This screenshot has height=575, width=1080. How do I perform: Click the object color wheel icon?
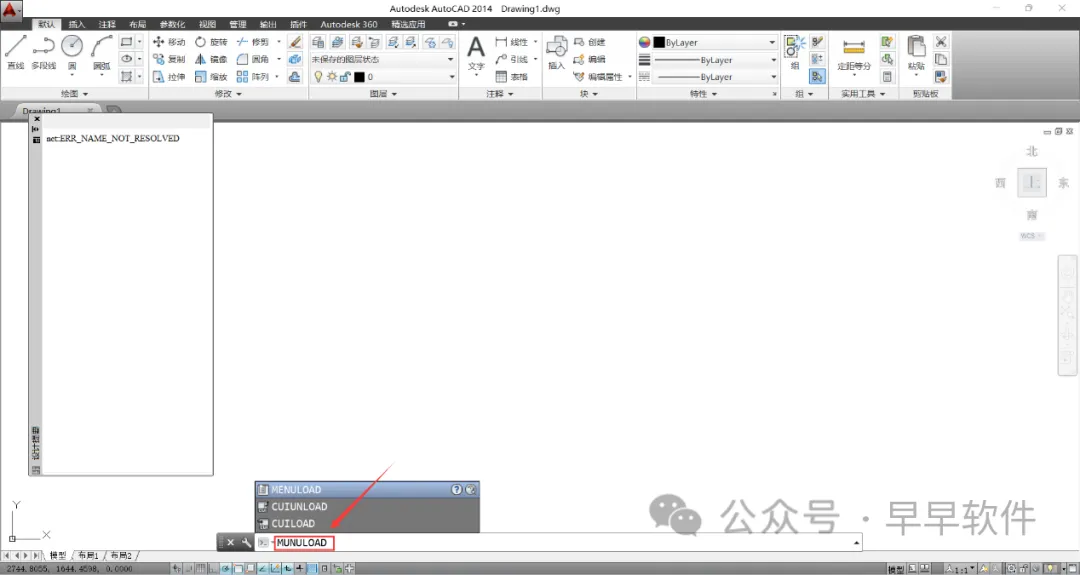645,42
